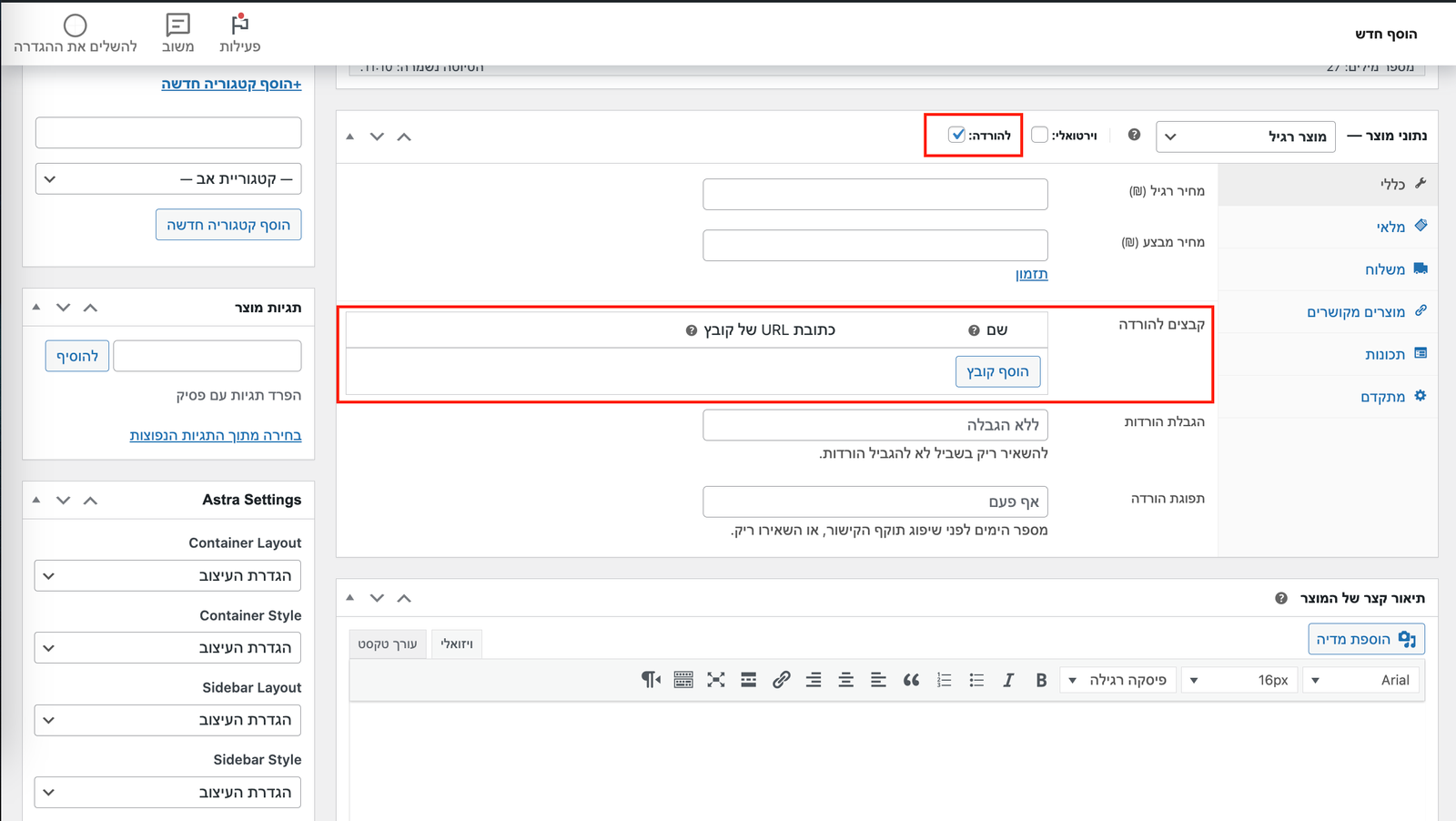Click help icon beside שם column

pos(974,330)
